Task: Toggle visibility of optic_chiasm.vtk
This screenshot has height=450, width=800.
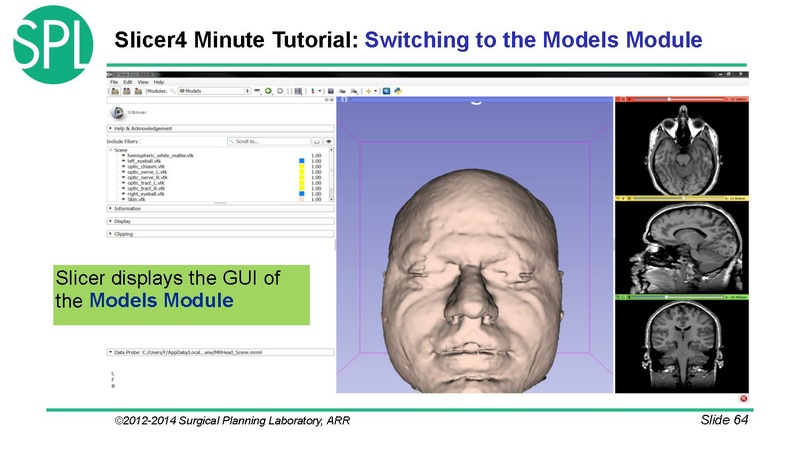Action: click(123, 167)
